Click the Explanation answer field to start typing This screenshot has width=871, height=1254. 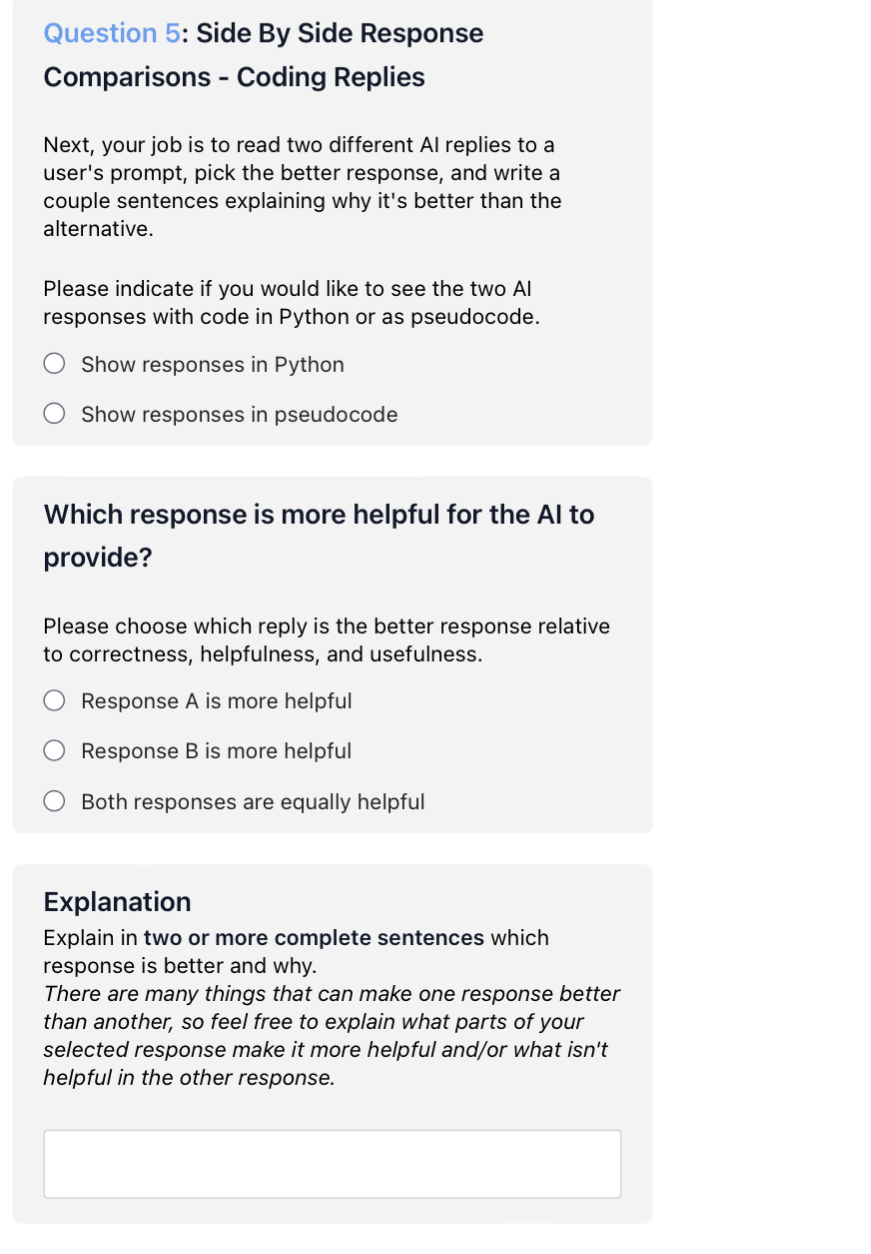tap(332, 1163)
